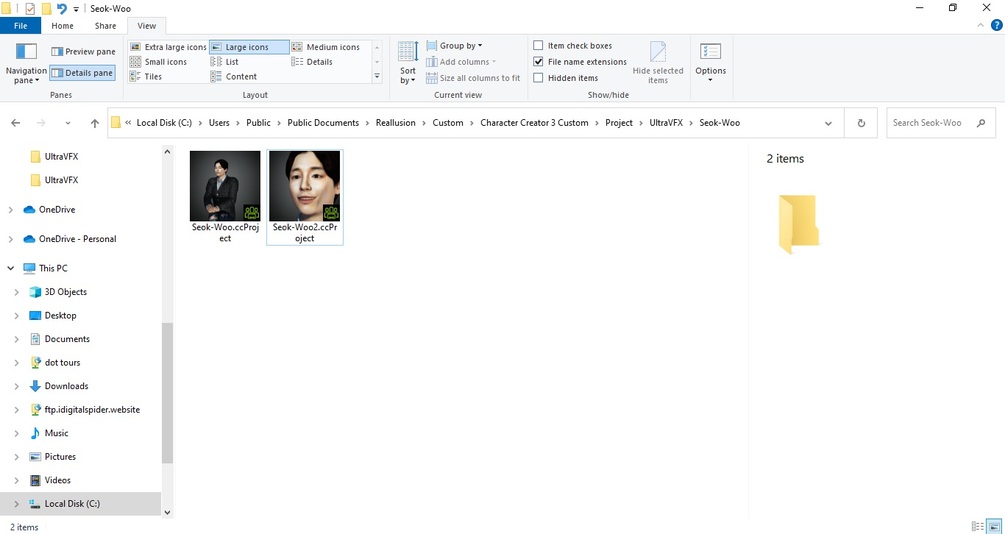Switch layout to Tiles view
Image resolution: width=1005 pixels, height=534 pixels.
click(146, 76)
